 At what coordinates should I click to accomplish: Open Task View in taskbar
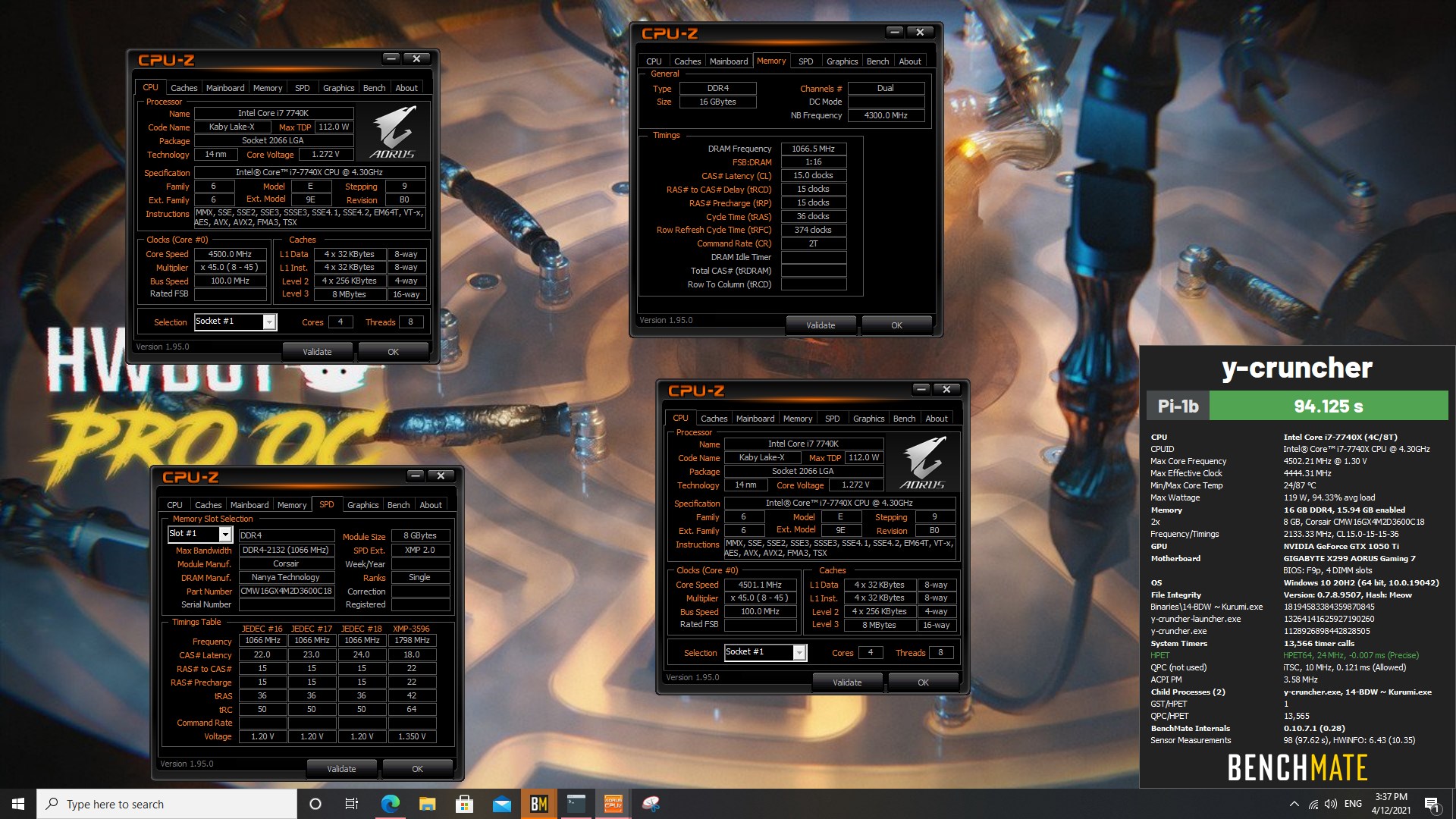(352, 804)
